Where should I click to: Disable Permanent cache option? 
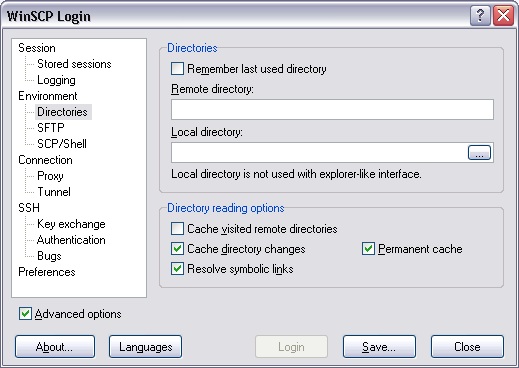368,249
